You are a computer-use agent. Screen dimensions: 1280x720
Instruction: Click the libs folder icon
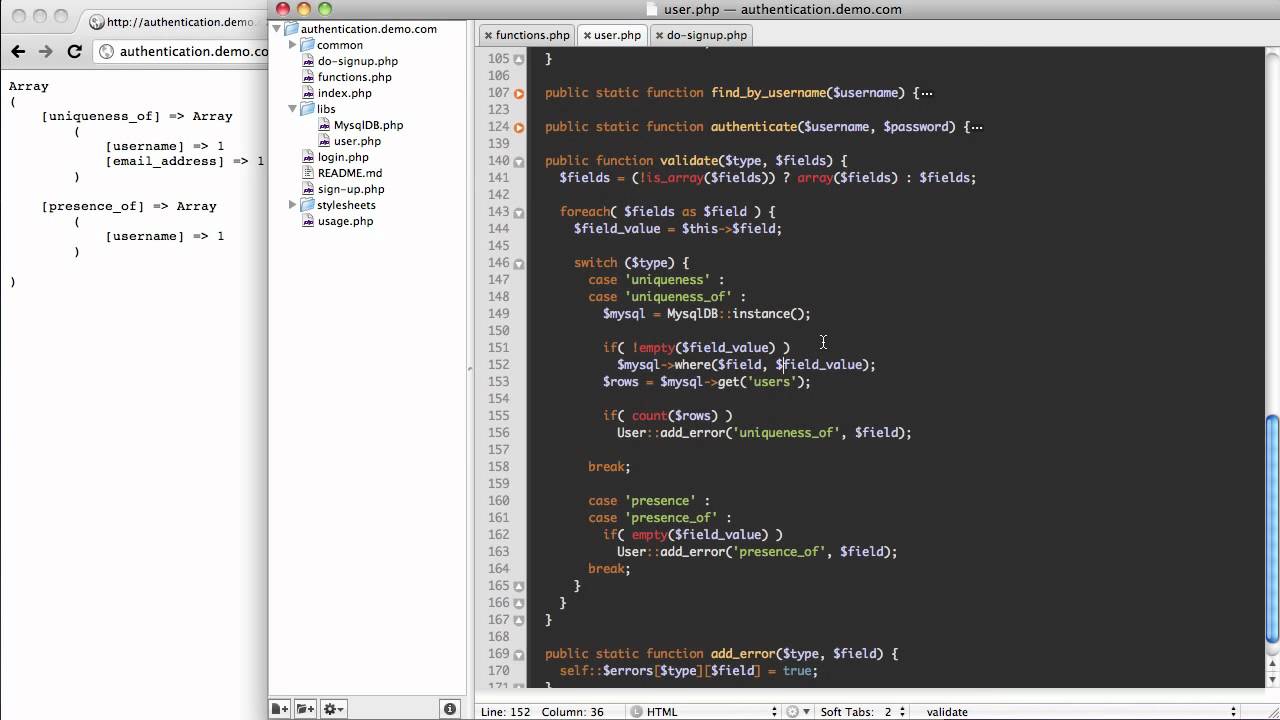[308, 109]
